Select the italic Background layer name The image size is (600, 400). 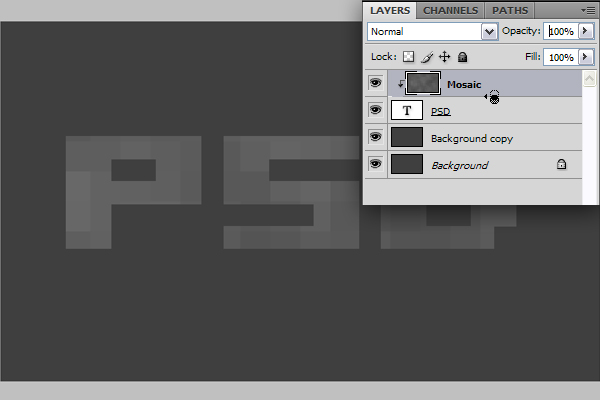[460, 165]
